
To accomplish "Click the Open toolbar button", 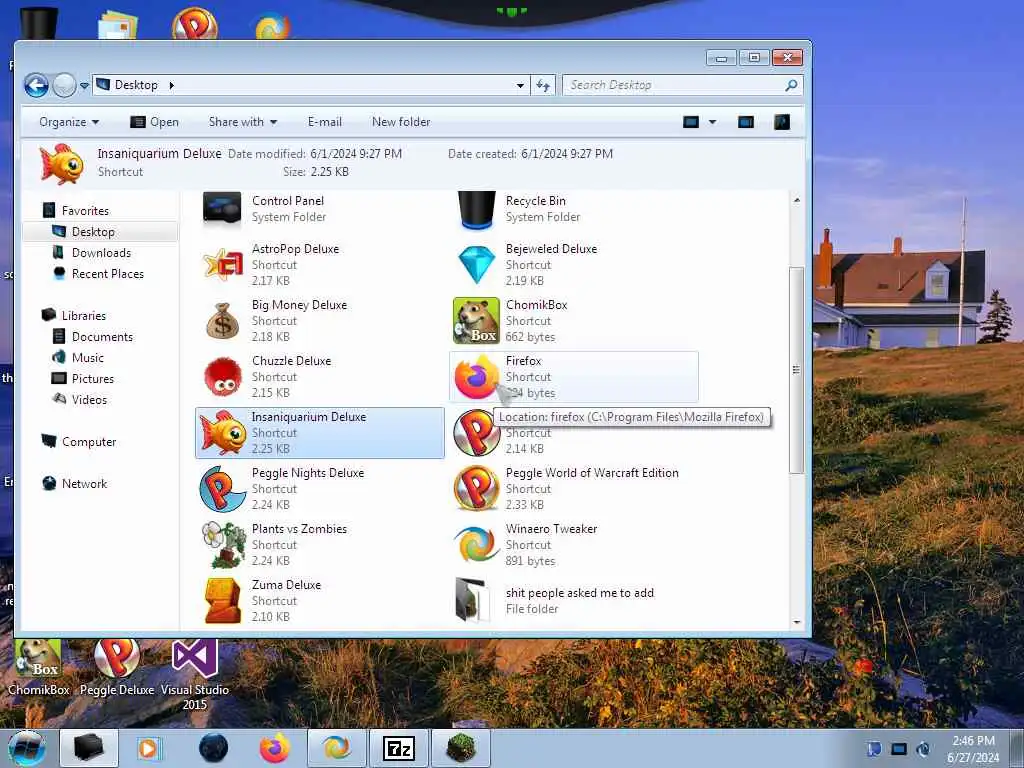I will point(155,122).
